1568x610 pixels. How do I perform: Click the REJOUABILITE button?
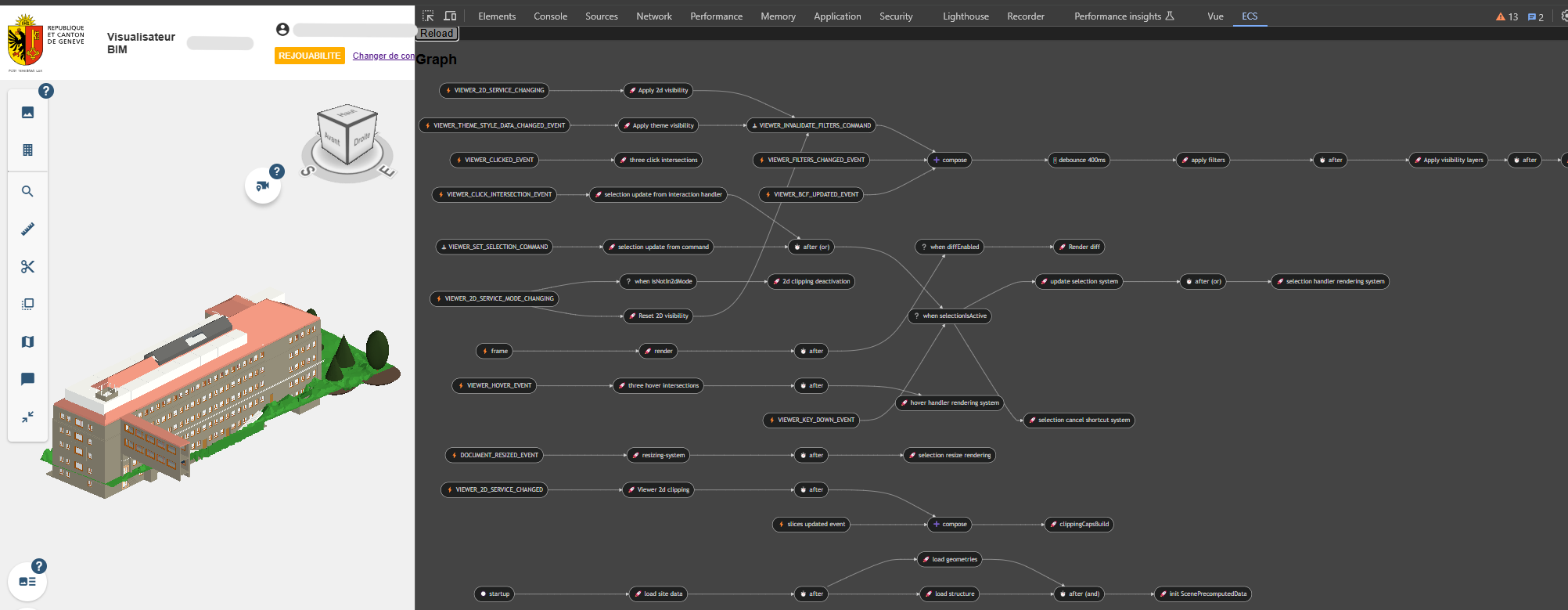point(310,56)
